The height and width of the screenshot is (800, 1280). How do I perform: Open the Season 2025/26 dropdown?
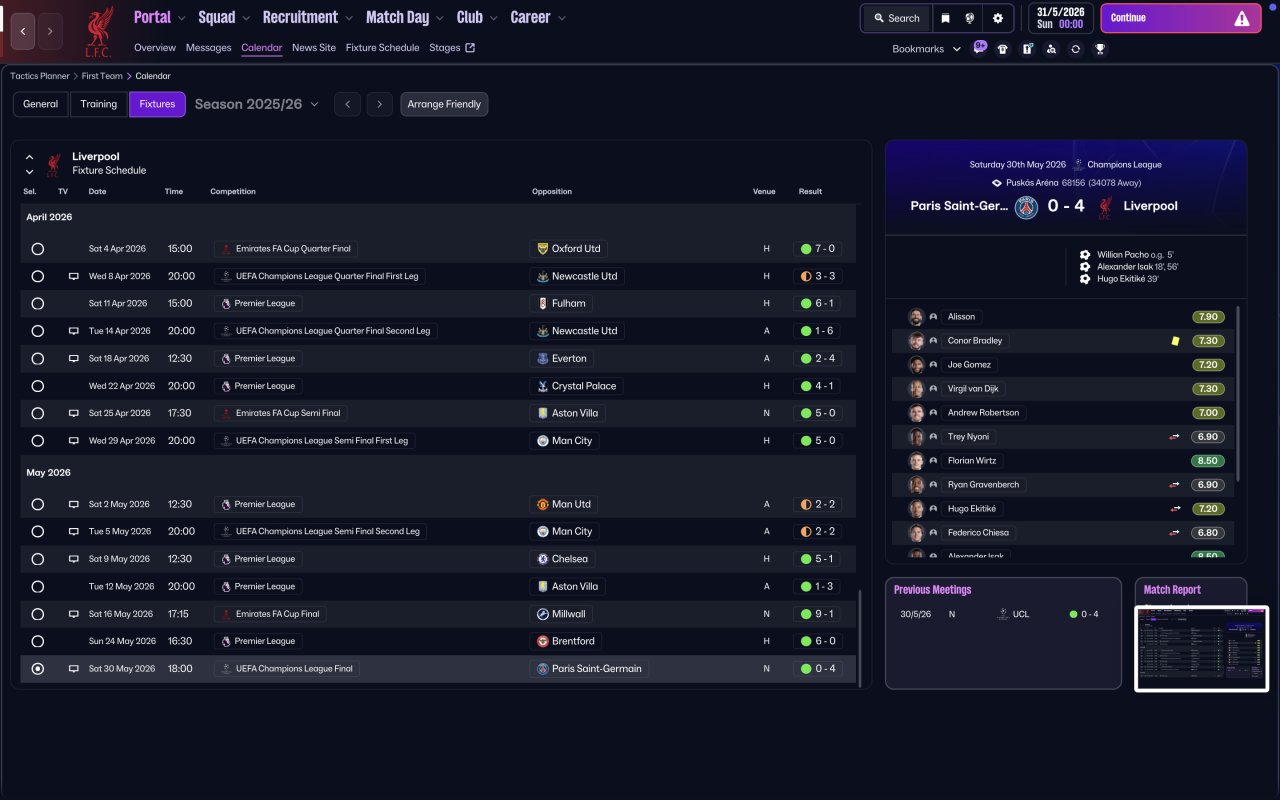tap(257, 104)
